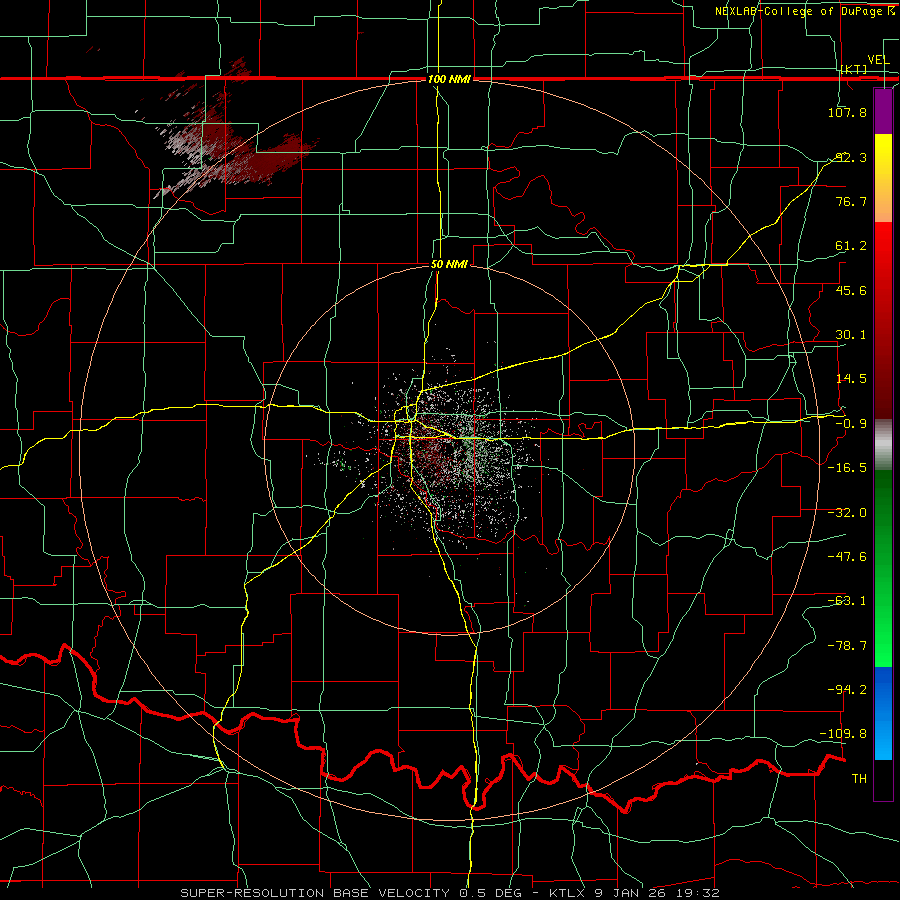Viewport: 900px width, 900px height.
Task: Select the 107.8 scale value
Action: 847,112
